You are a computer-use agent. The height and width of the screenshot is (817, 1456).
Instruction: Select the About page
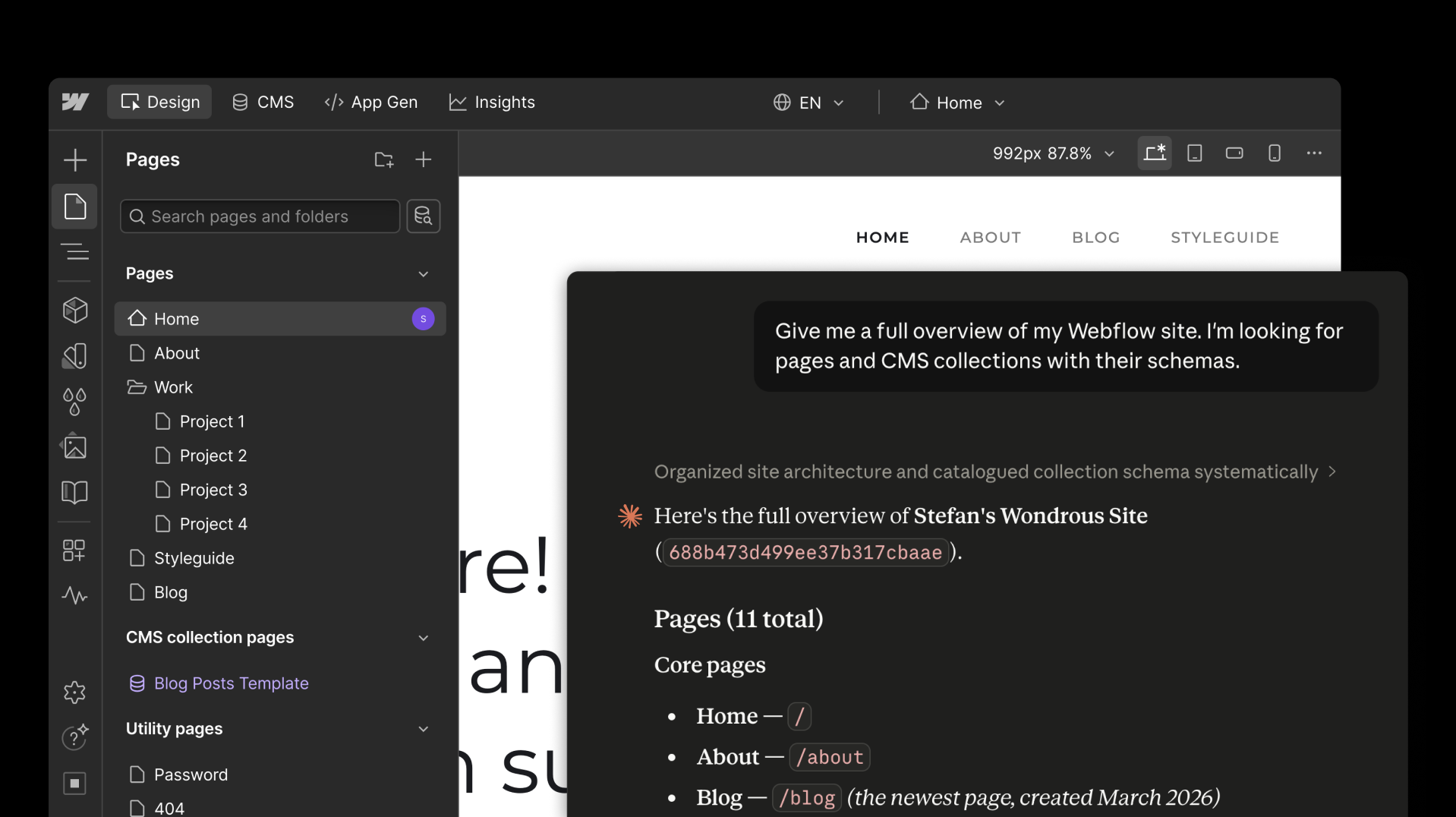tap(280, 353)
